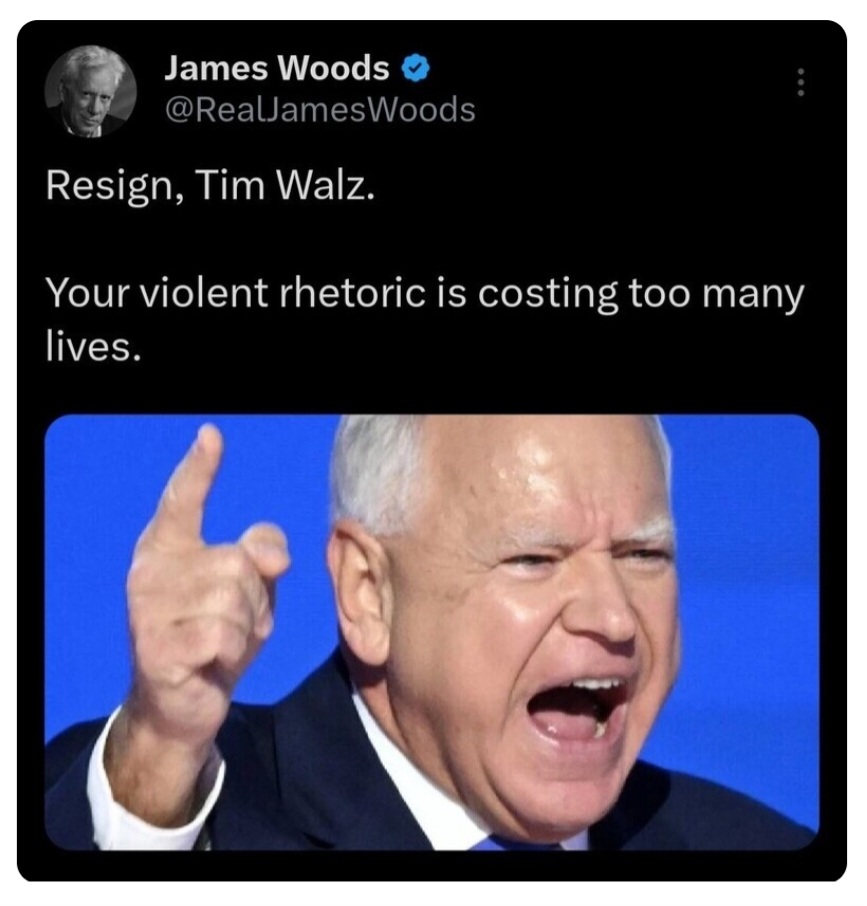Open James Woods' round profile avatar
This screenshot has height=906, width=867.
[91, 91]
